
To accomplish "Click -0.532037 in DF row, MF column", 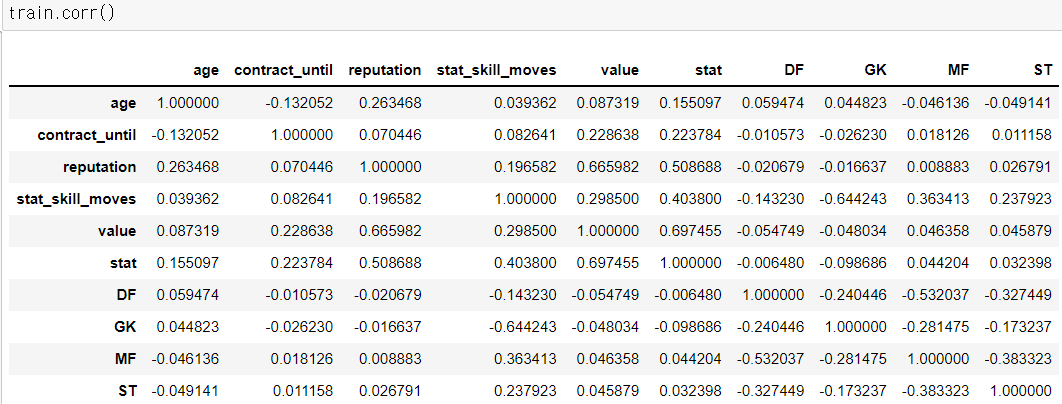I will tap(936, 295).
